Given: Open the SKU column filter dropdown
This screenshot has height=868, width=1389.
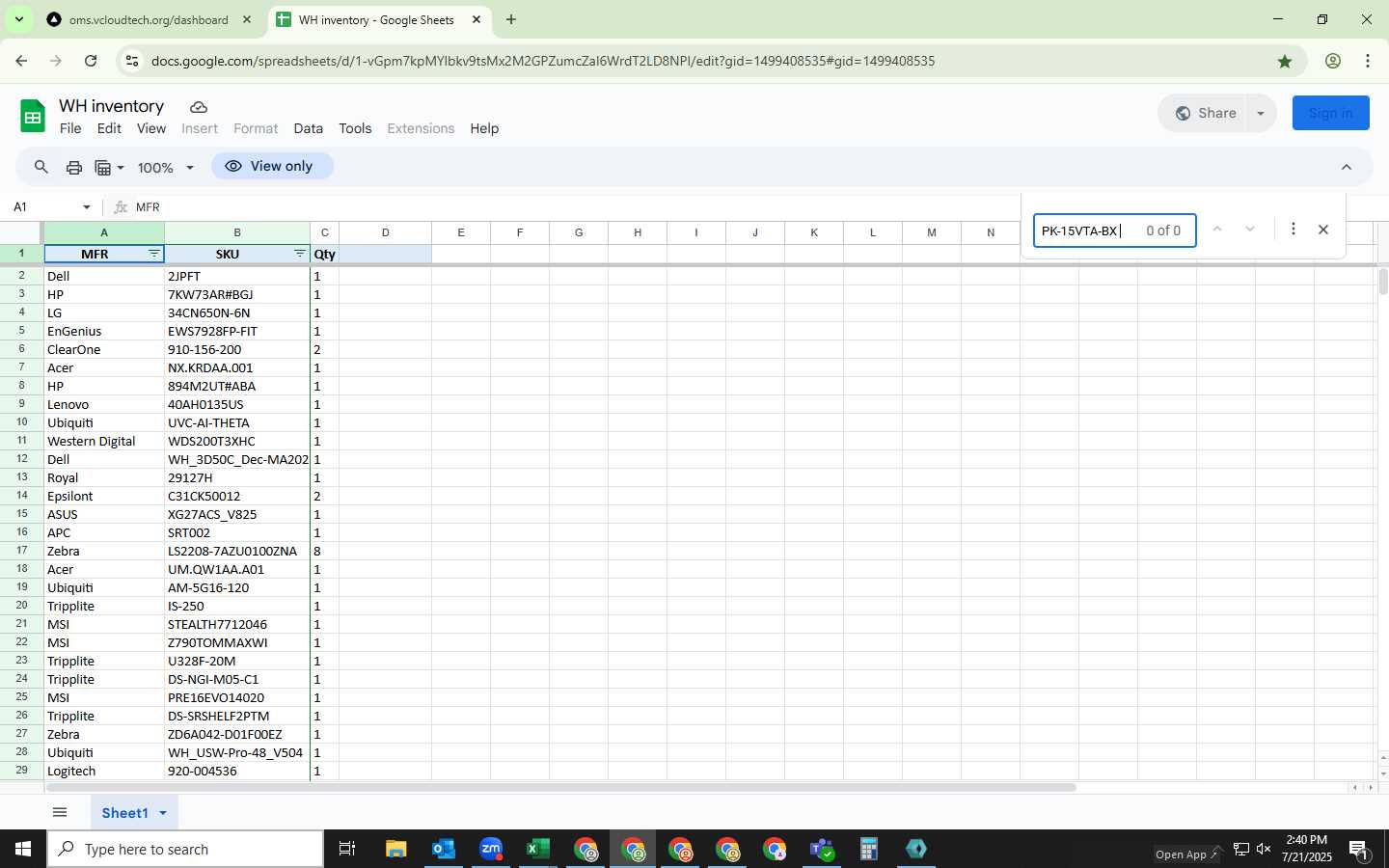Looking at the screenshot, I should (300, 254).
